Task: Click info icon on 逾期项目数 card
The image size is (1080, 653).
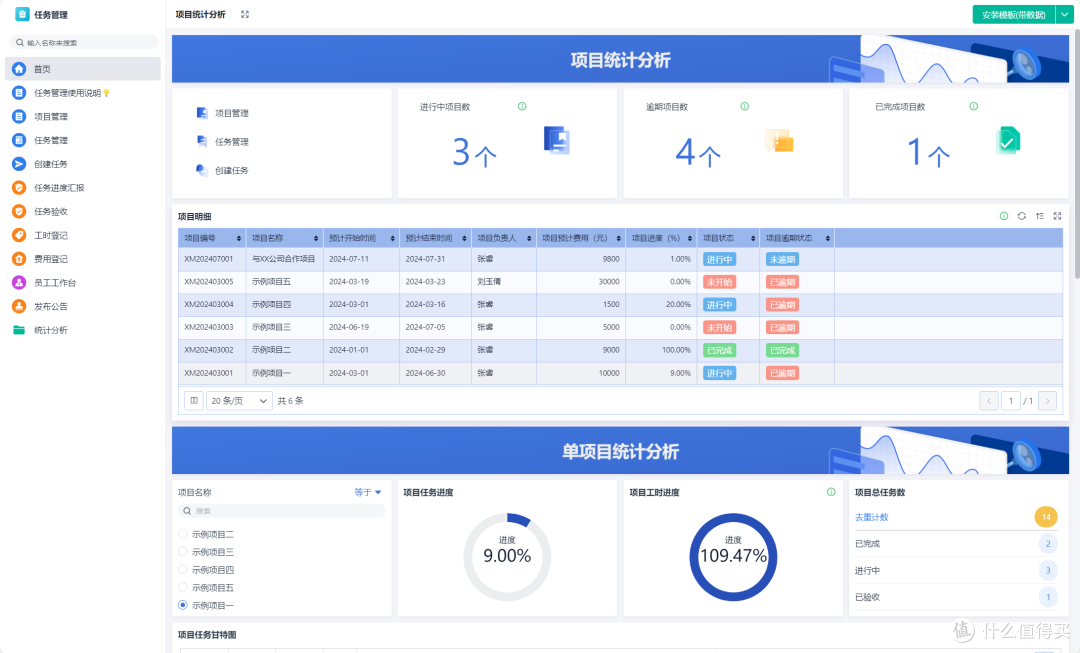Action: point(745,106)
